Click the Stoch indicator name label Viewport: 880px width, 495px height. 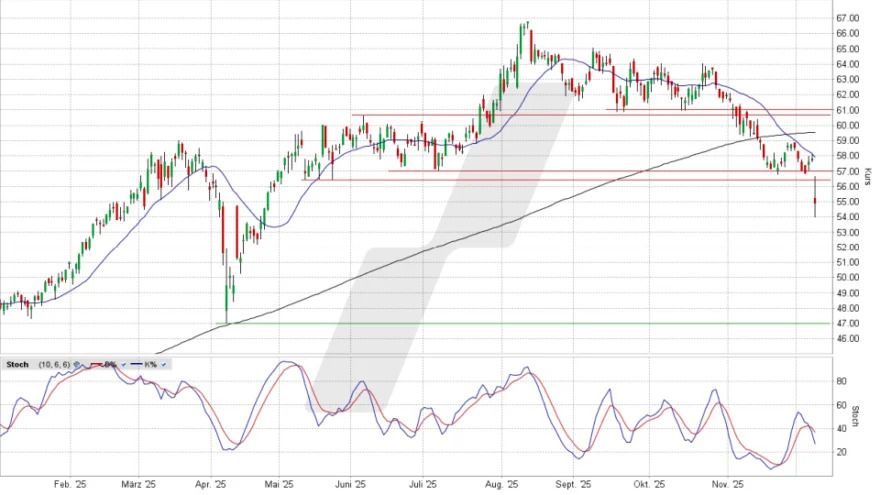[17, 364]
